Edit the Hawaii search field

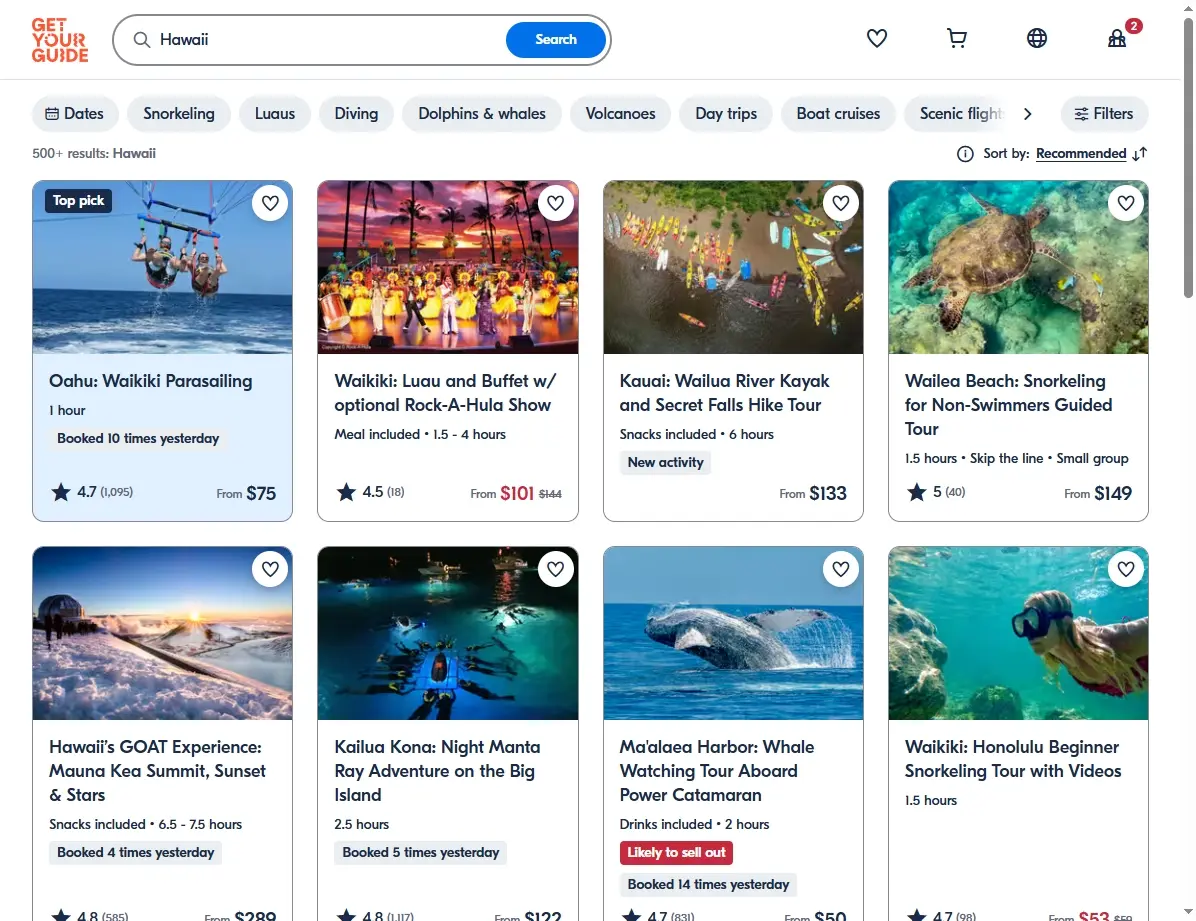[x=328, y=40]
